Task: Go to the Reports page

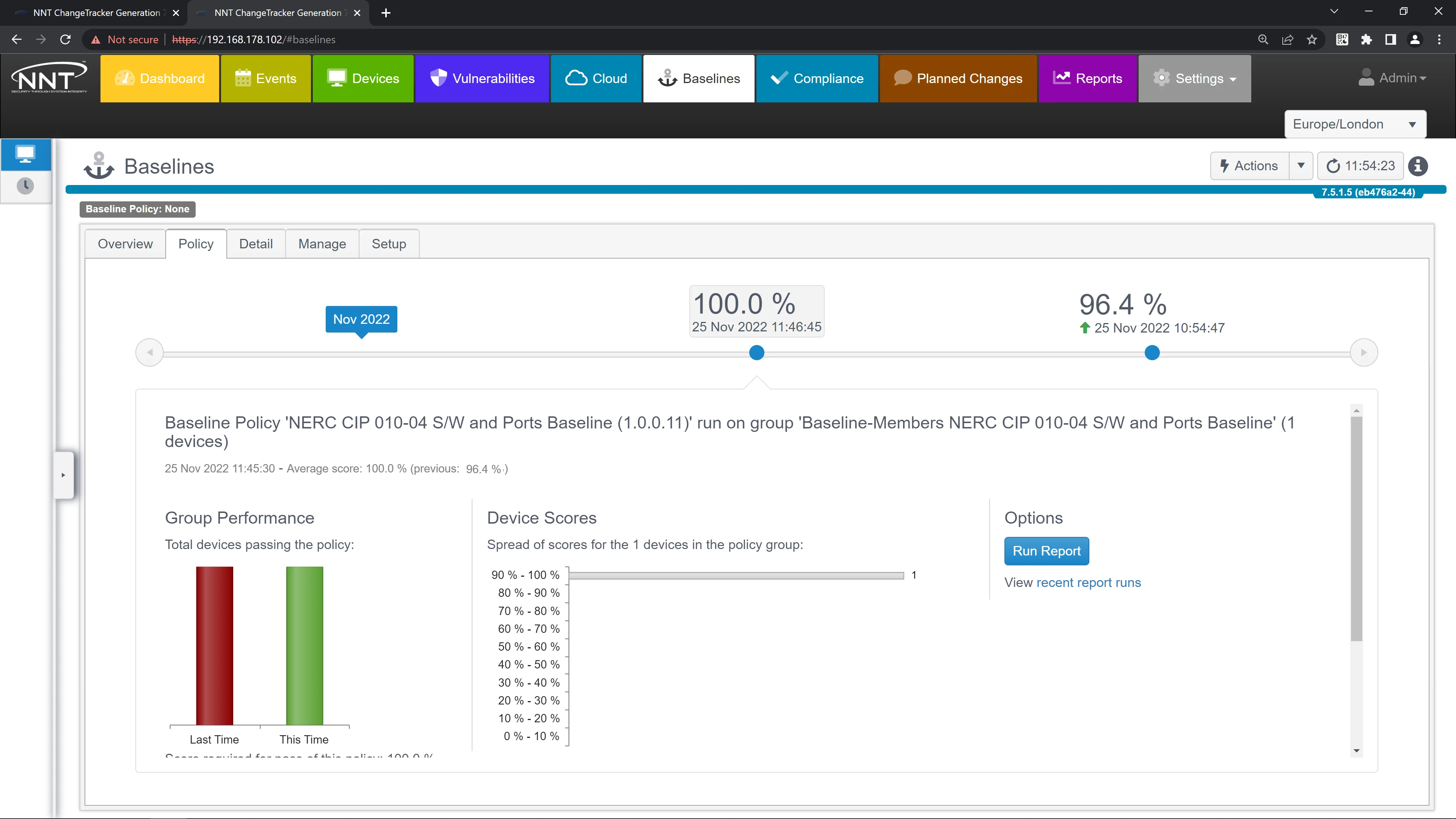Action: [1087, 78]
